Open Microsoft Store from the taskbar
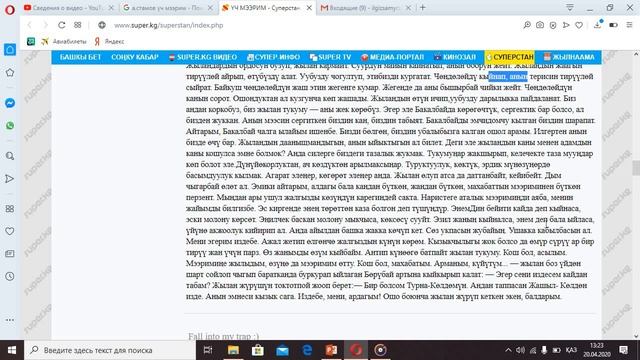This screenshot has width=640, height=360. pyautogui.click(x=258, y=350)
